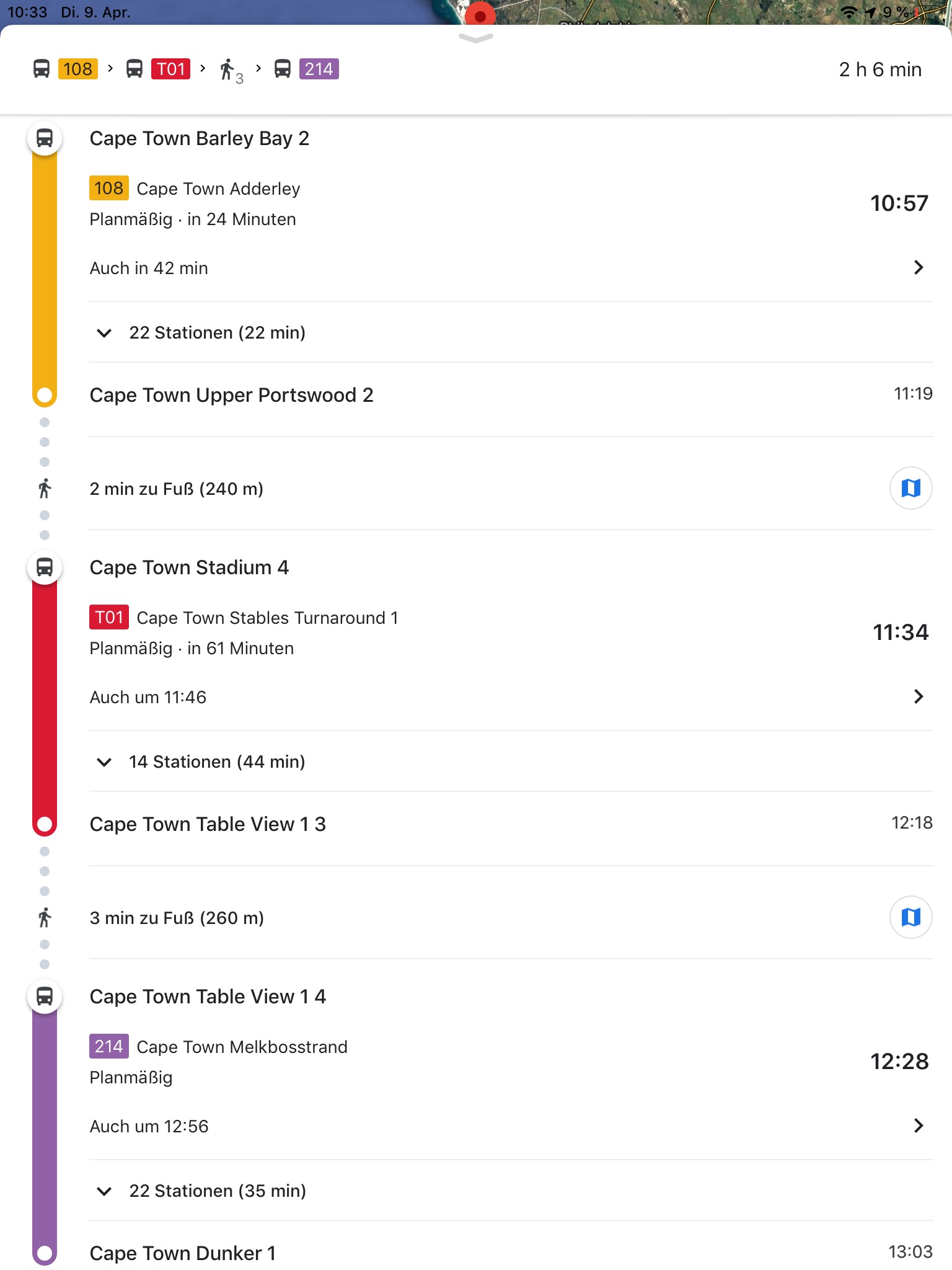This screenshot has height=1270, width=952.
Task: Select Cape Town Upper Portswood 2 stop
Action: (232, 395)
